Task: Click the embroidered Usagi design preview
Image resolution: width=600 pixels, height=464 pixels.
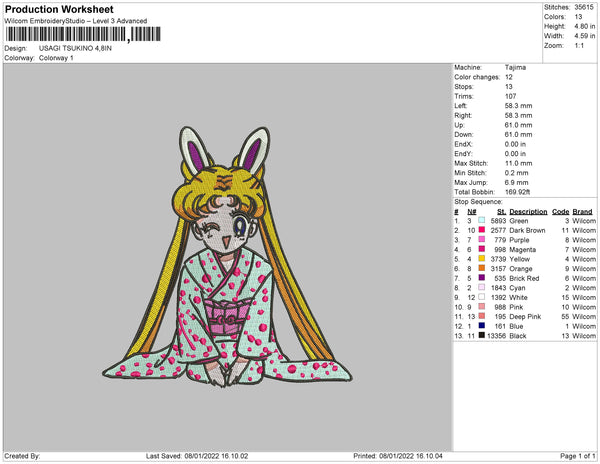Action: click(227, 257)
